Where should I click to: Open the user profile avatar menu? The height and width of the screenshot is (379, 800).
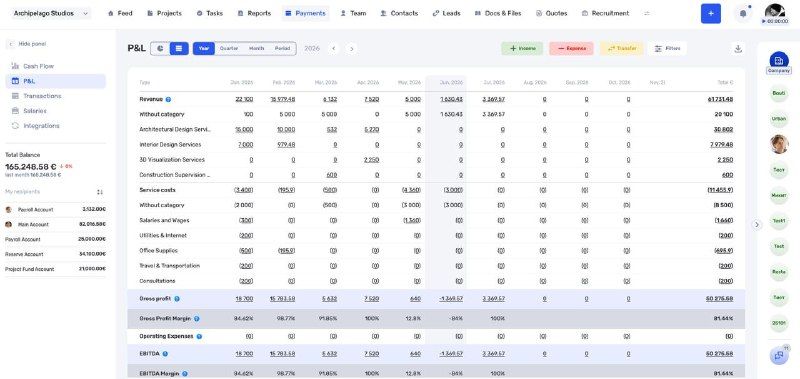pos(774,11)
